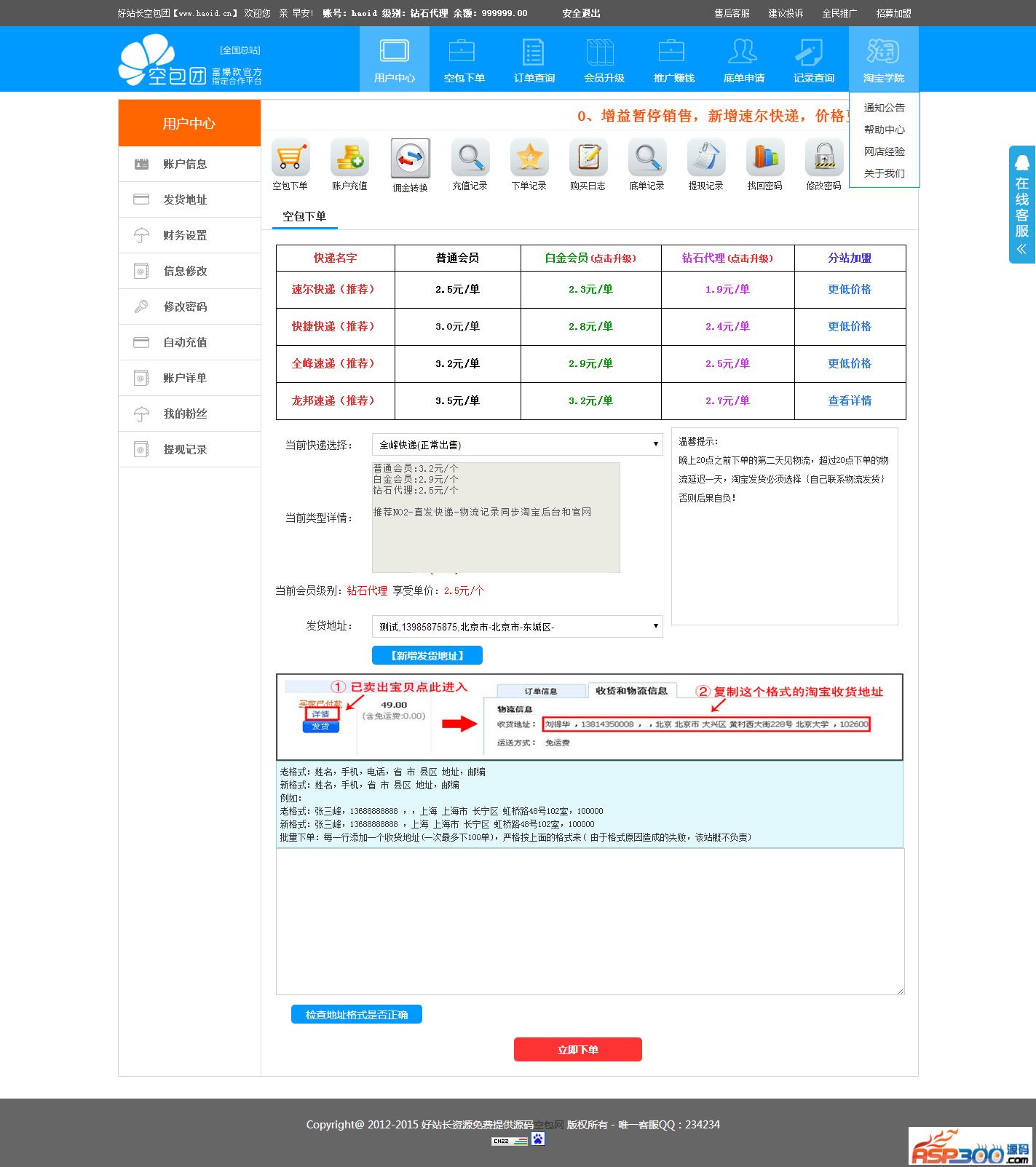Expand the 当前快递选择 courier dropdown
This screenshot has width=1036, height=1167.
(x=517, y=444)
